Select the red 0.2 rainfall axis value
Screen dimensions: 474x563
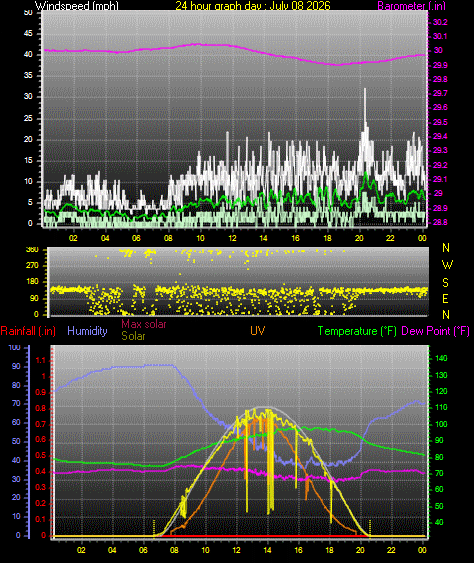41,503
